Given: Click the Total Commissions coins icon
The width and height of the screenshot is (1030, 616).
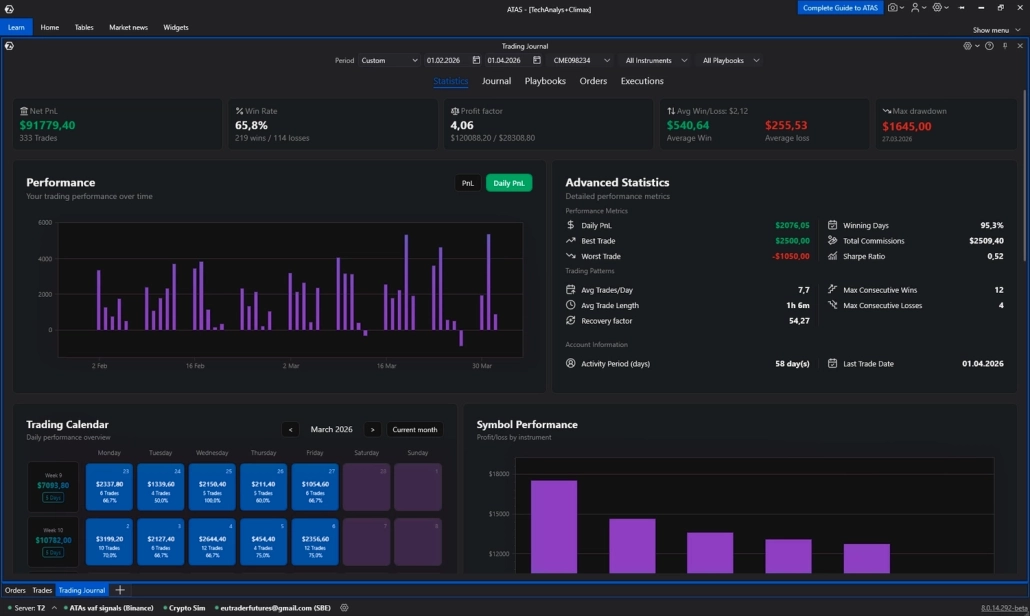Looking at the screenshot, I should [x=832, y=241].
